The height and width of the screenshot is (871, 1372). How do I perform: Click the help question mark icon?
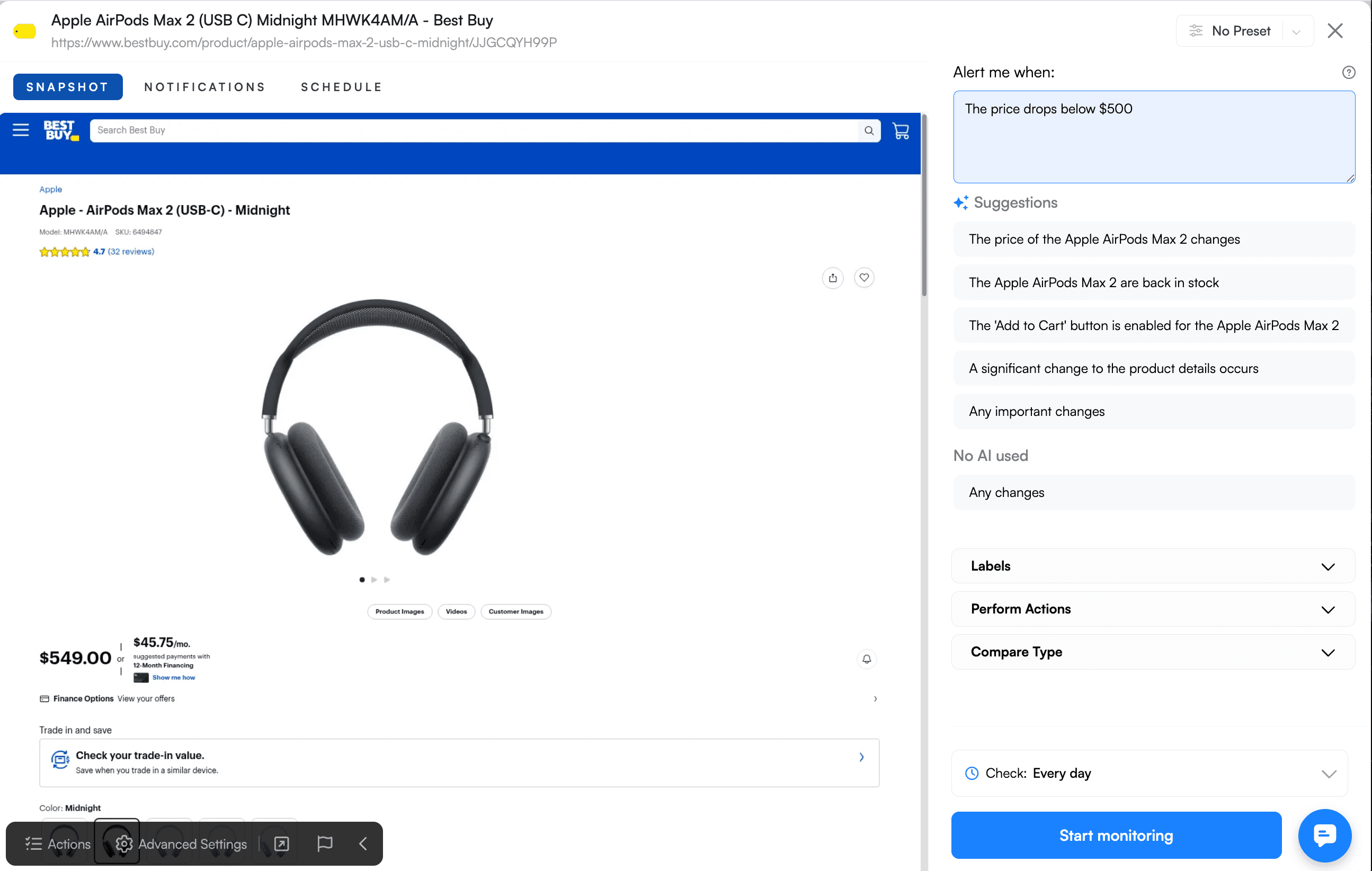tap(1348, 73)
